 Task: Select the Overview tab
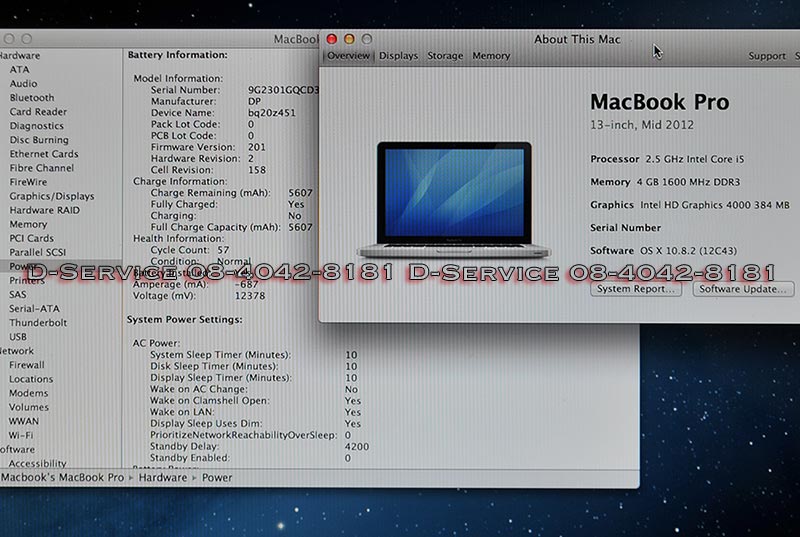348,56
